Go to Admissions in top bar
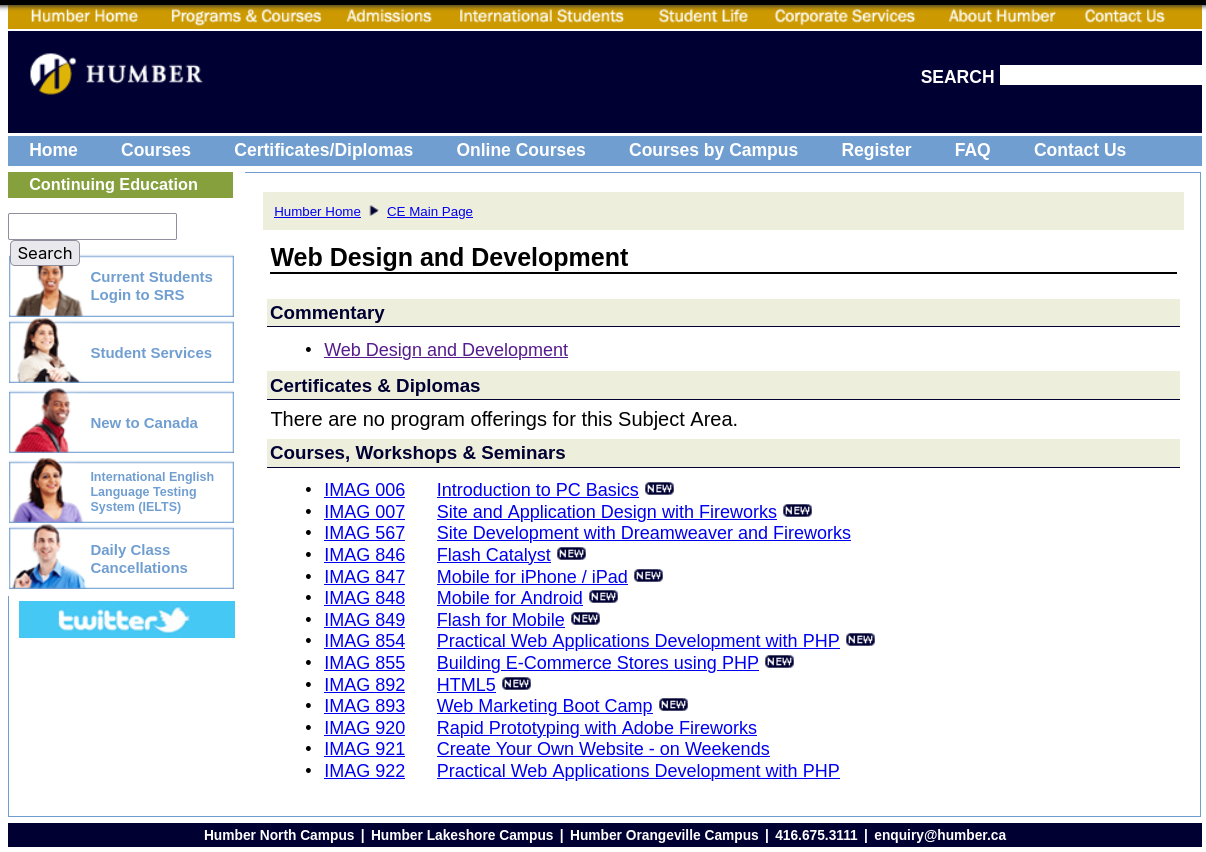Image resolution: width=1206 pixels, height=852 pixels. (389, 16)
